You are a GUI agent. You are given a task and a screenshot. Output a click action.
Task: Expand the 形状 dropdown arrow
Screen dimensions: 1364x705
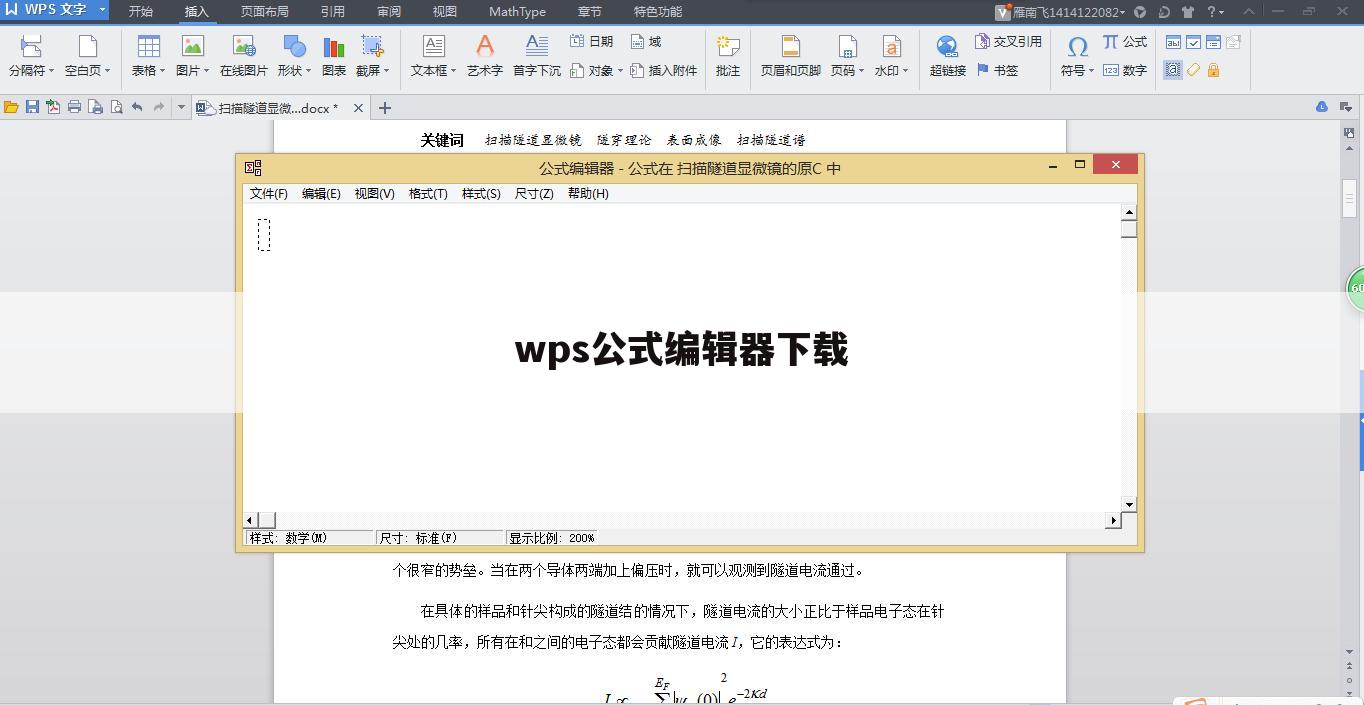click(308, 71)
